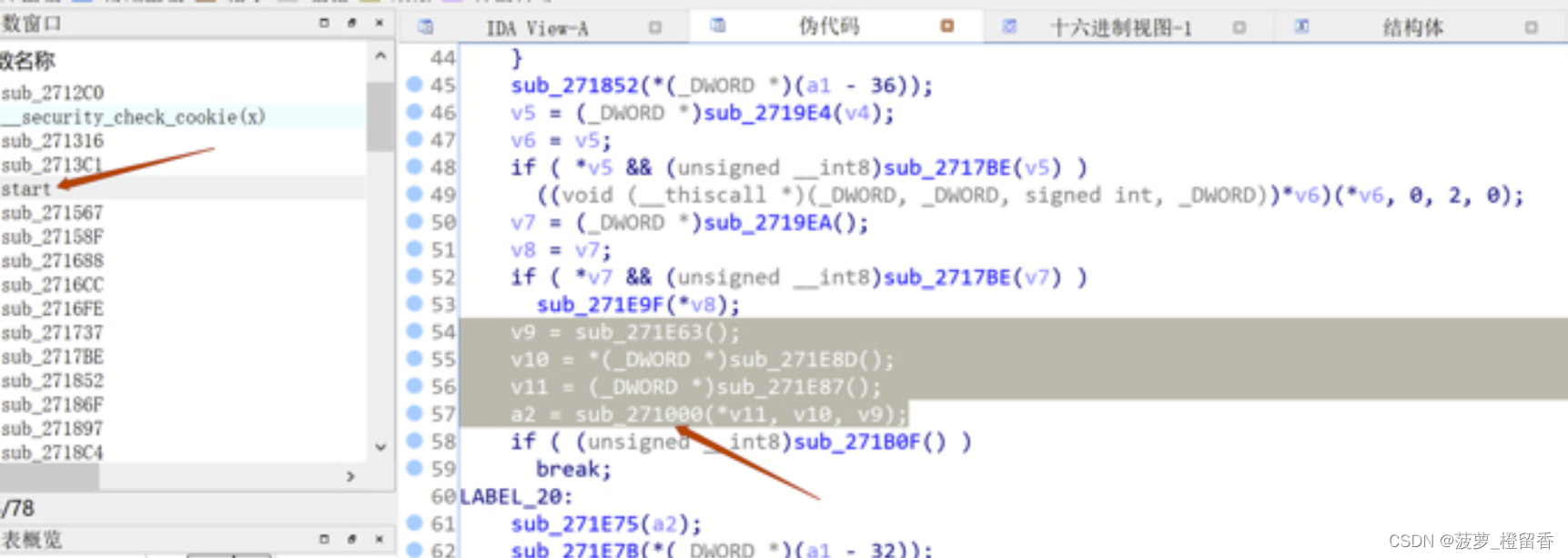This screenshot has height=558, width=1568.
Task: Click the 结构体 tab icon
Action: [x=1301, y=26]
